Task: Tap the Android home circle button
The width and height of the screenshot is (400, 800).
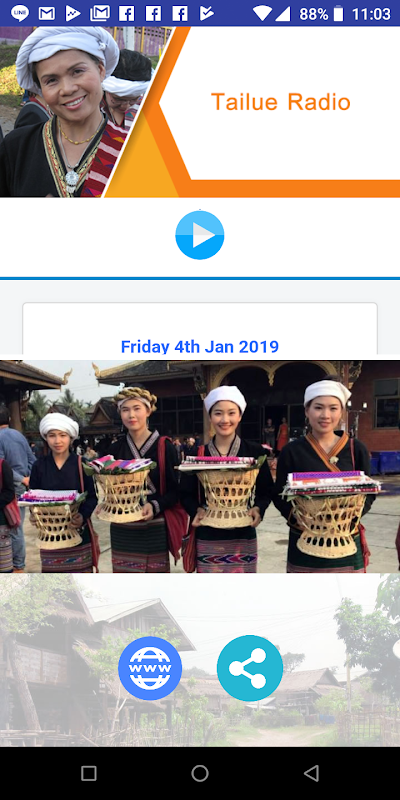Action: [200, 773]
